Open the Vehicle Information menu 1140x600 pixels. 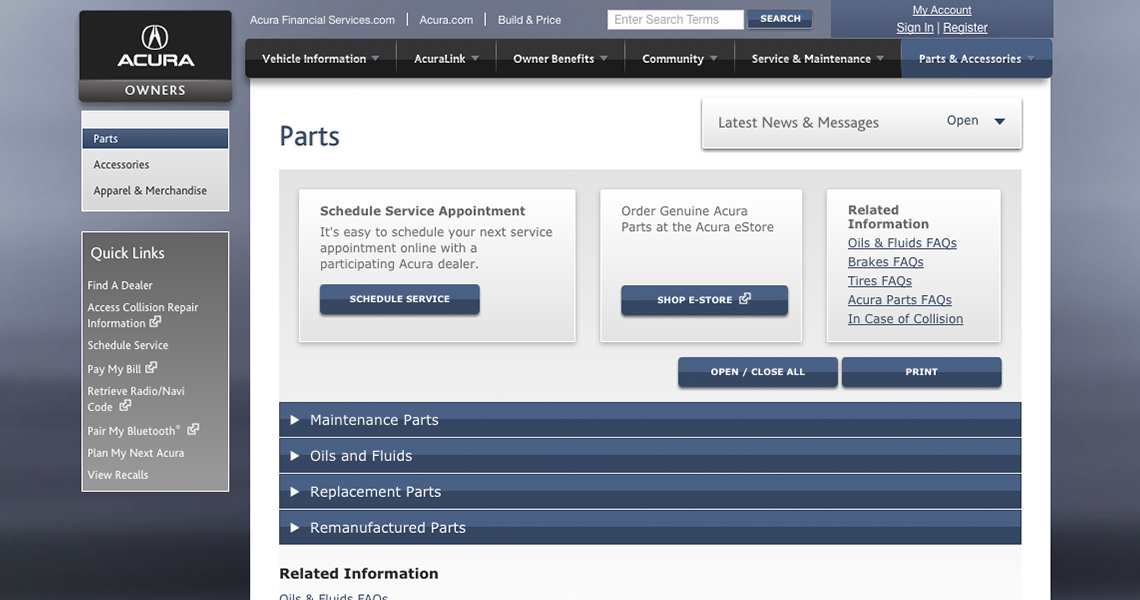320,59
